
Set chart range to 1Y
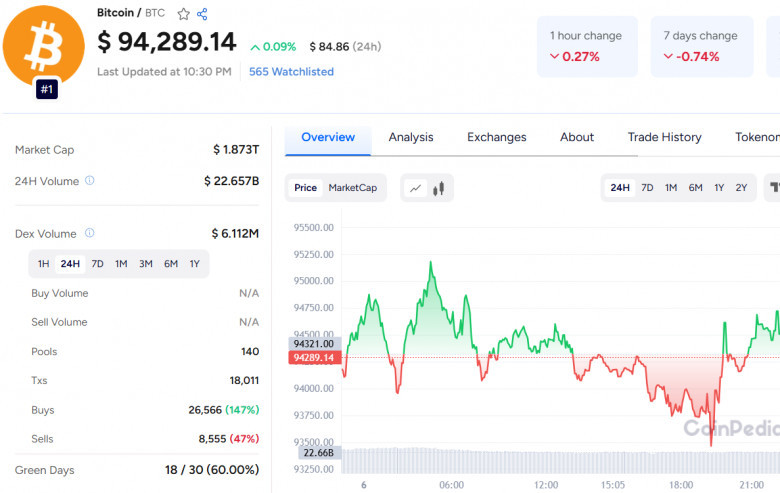click(719, 188)
